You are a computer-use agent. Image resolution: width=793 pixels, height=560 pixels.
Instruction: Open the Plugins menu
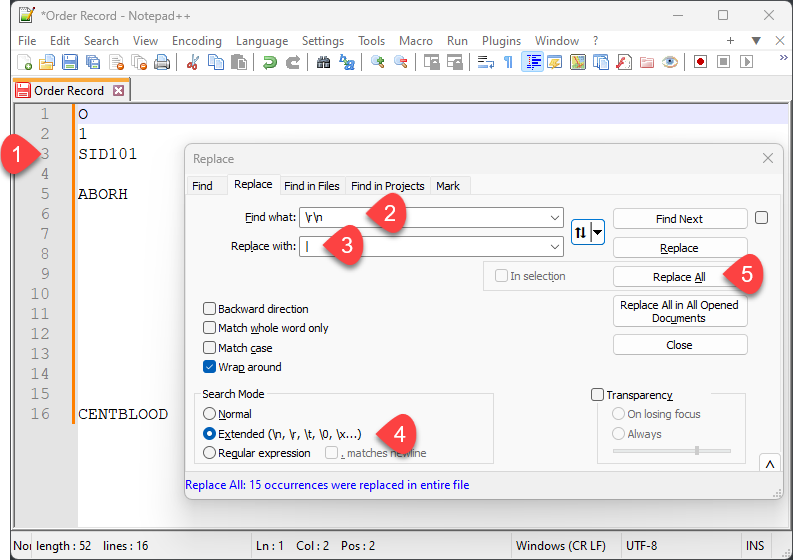(501, 41)
